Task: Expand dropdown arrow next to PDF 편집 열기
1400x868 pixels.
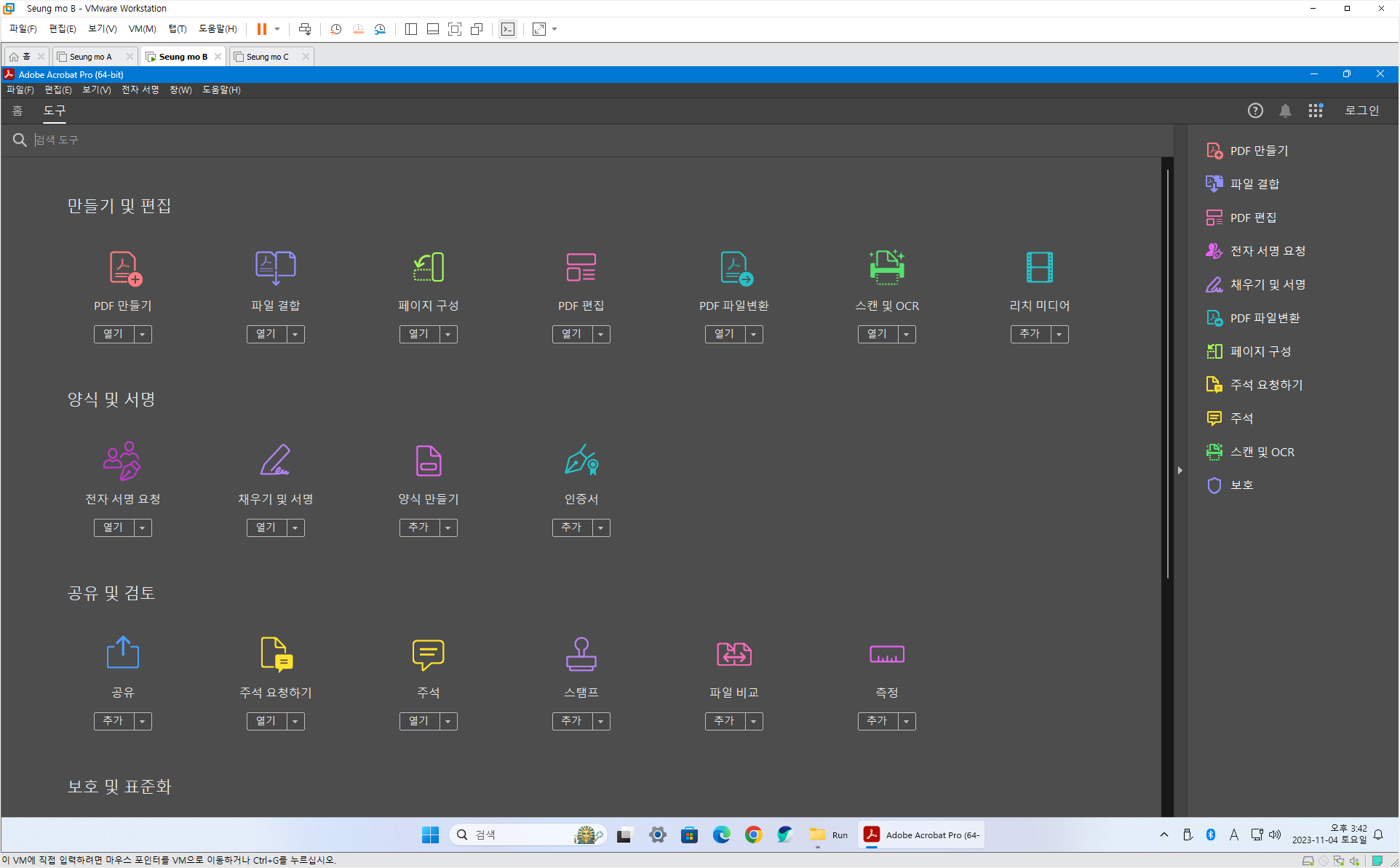Action: pos(601,335)
